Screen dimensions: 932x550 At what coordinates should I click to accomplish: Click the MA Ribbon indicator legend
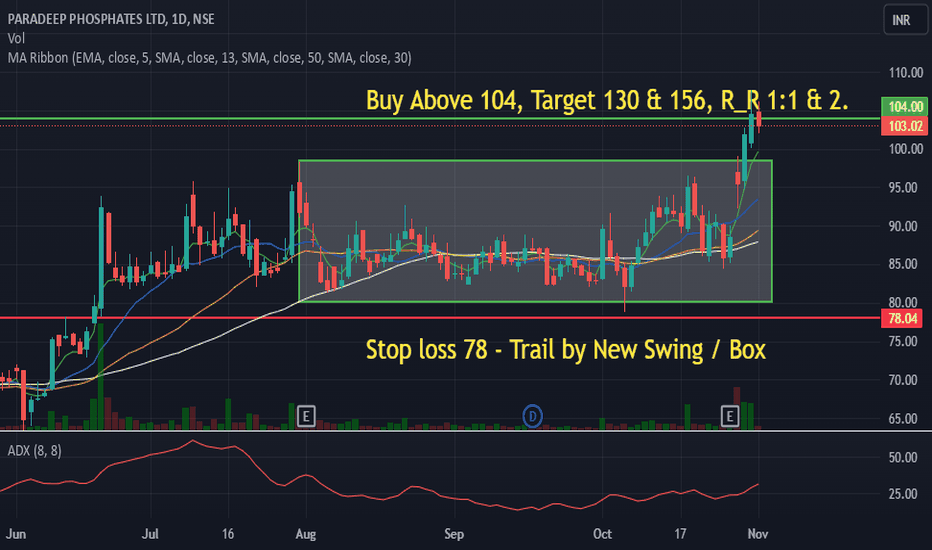209,58
